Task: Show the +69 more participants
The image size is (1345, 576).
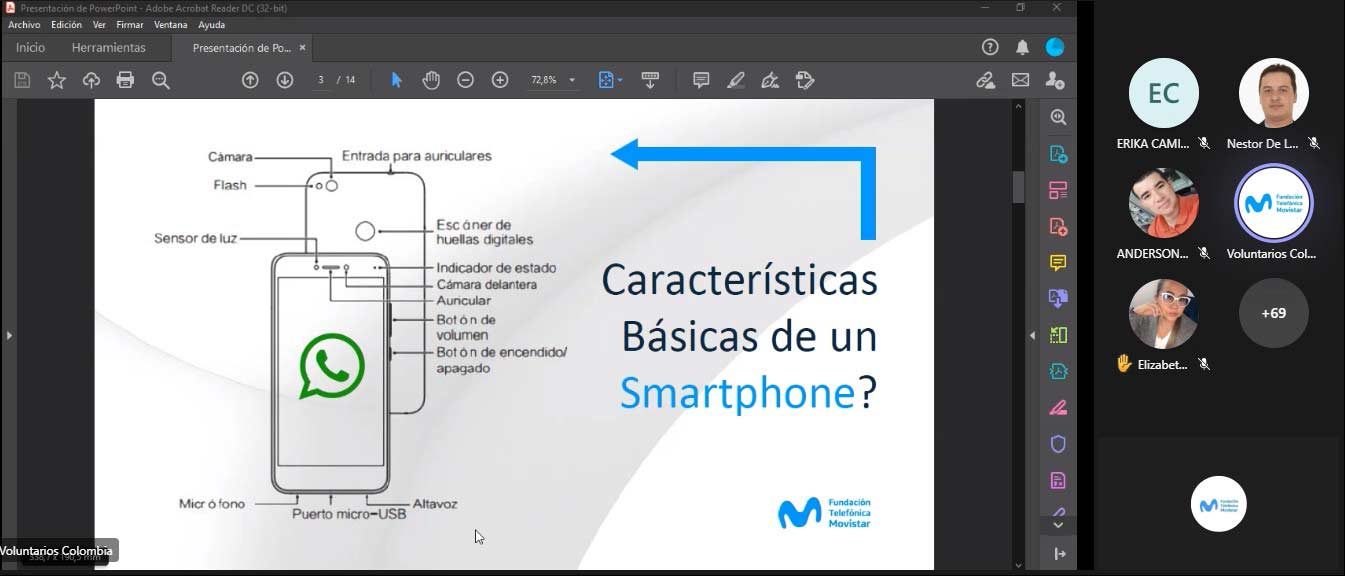Action: tap(1273, 314)
